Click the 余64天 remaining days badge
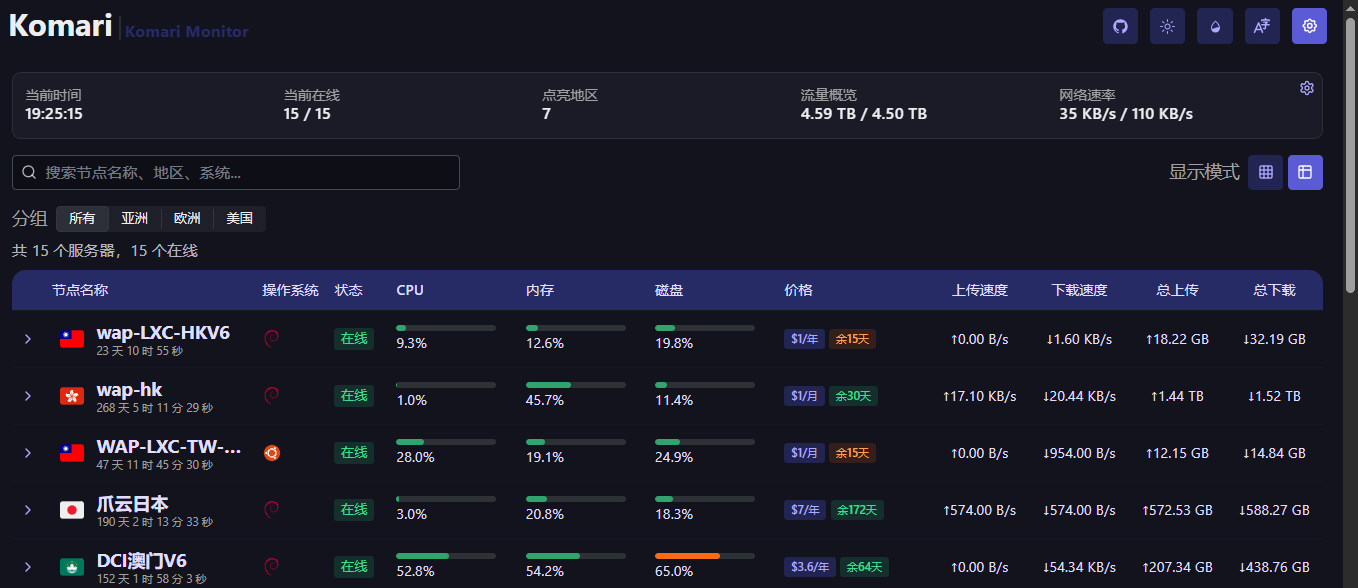 864,567
